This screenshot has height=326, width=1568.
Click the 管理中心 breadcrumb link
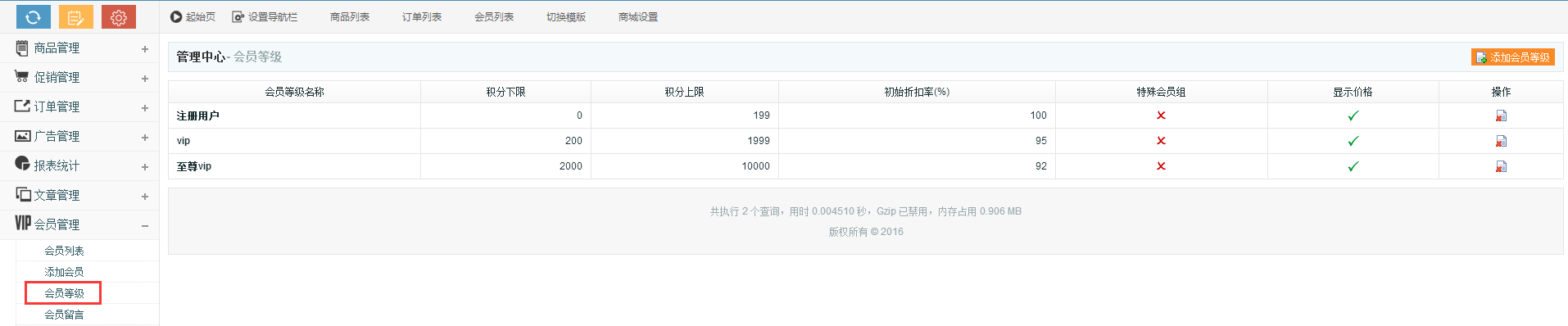click(201, 57)
